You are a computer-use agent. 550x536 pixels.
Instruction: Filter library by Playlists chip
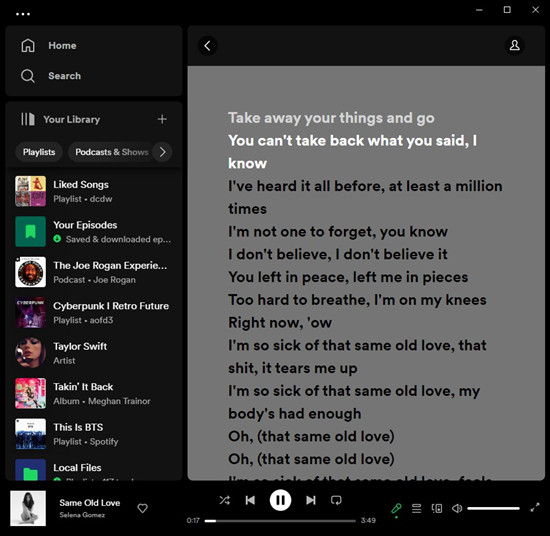coord(39,152)
